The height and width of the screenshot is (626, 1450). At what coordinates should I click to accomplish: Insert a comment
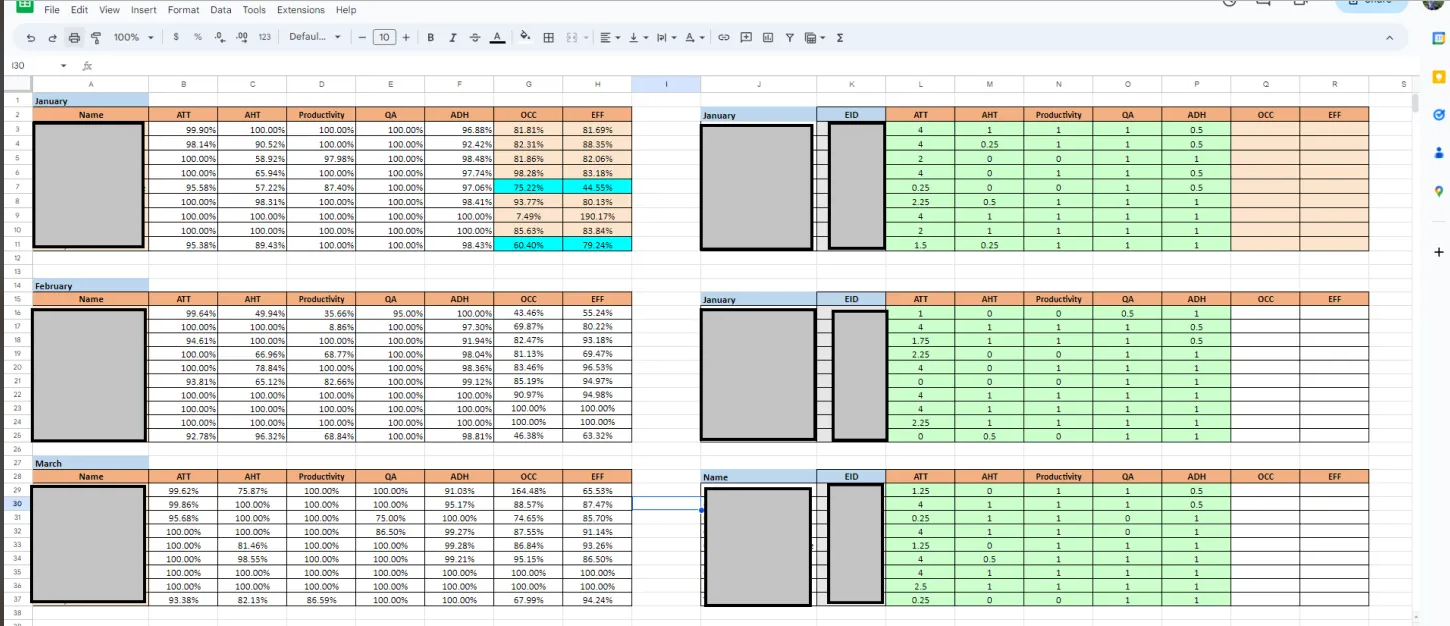(746, 37)
